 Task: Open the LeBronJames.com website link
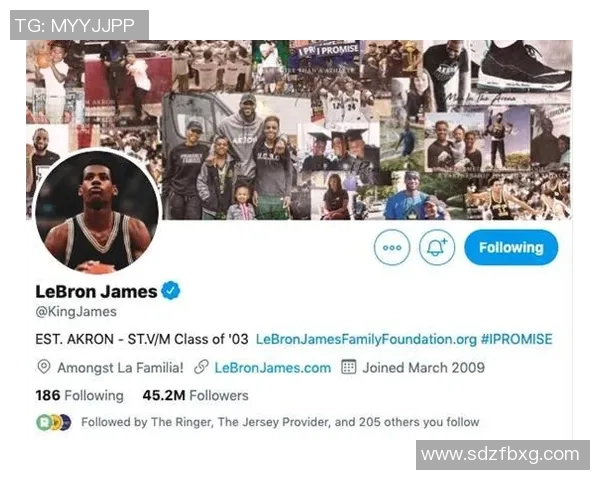tap(272, 368)
